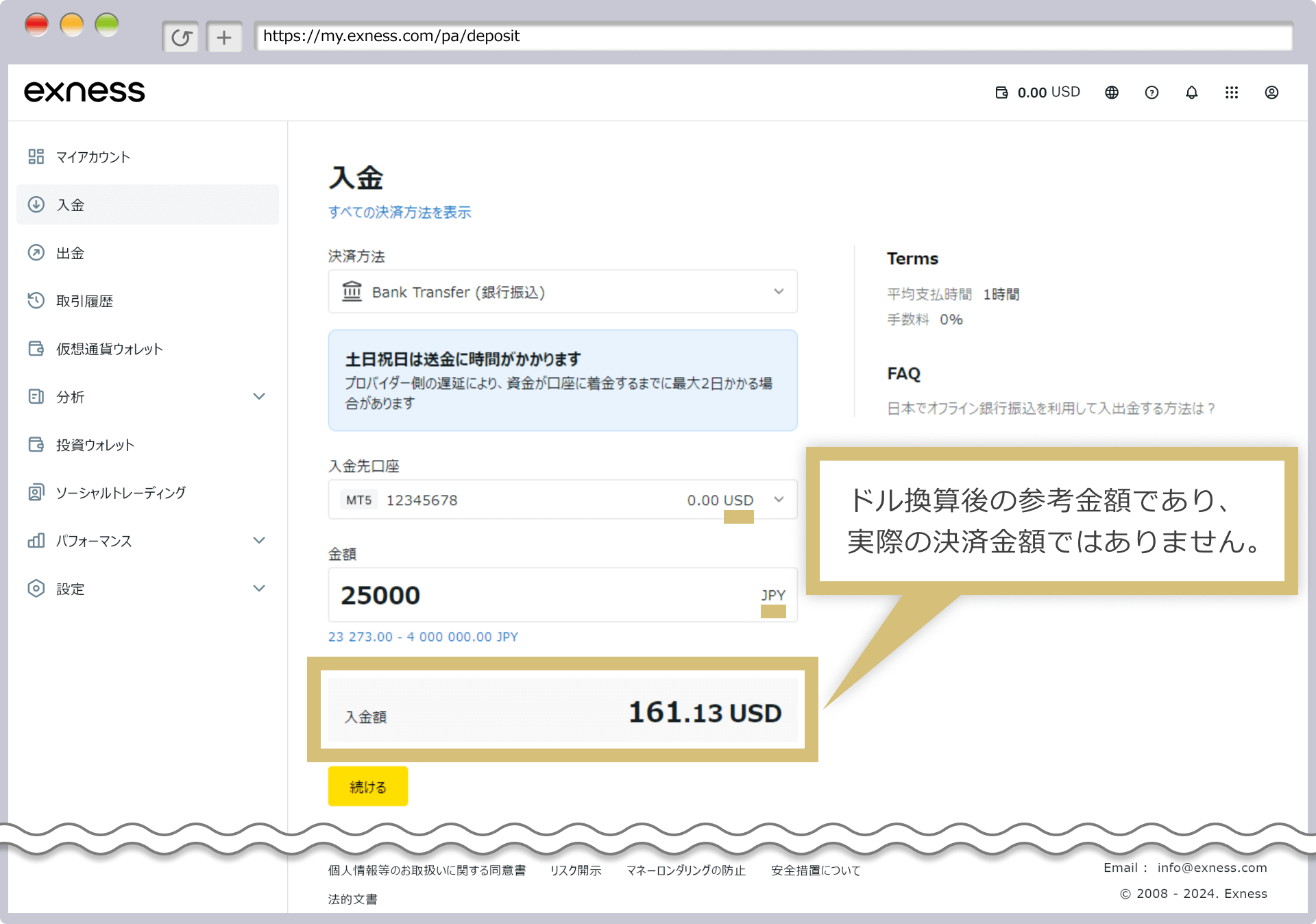This screenshot has height=924, width=1316.
Task: Click the deposit account dropdown arrow
Action: (779, 500)
